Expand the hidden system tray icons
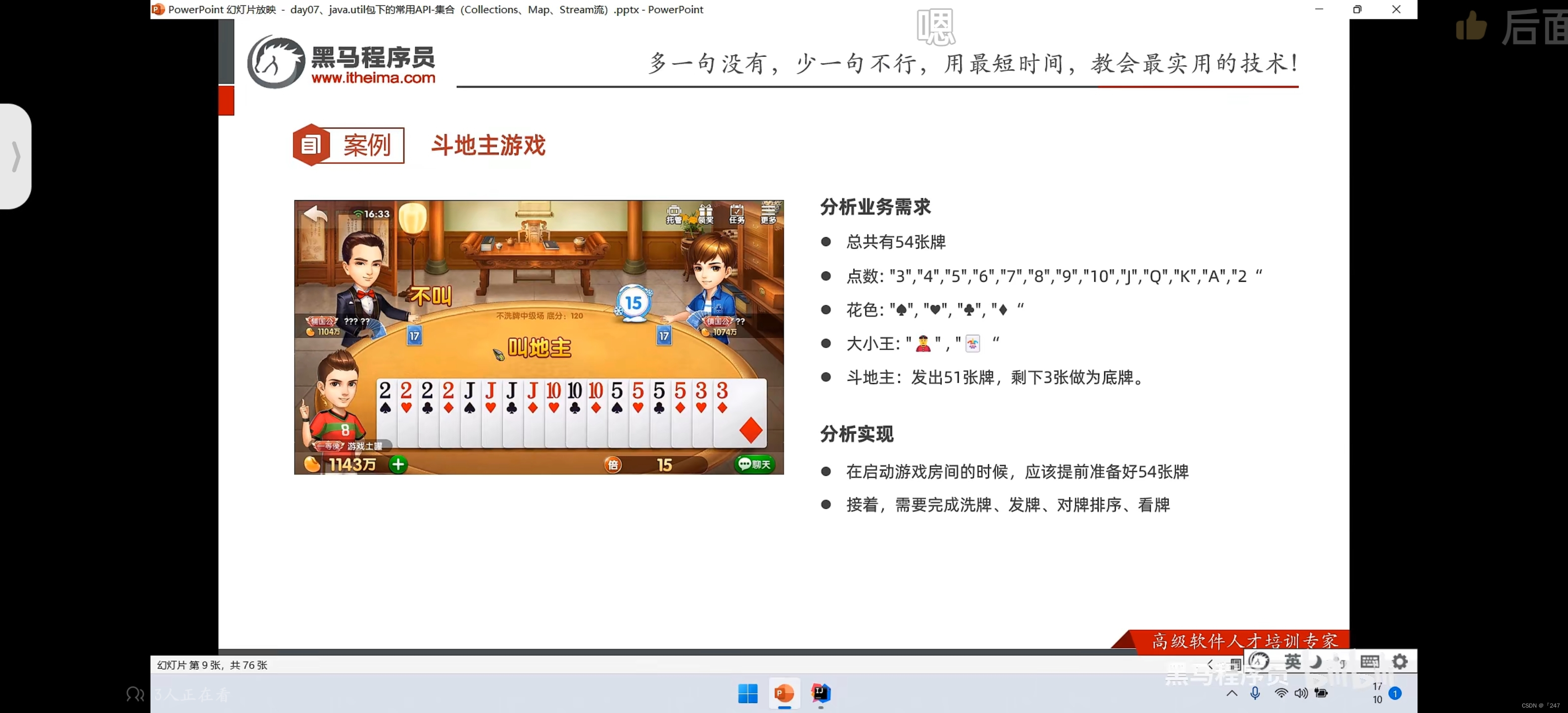The image size is (1568, 713). pos(1231,693)
